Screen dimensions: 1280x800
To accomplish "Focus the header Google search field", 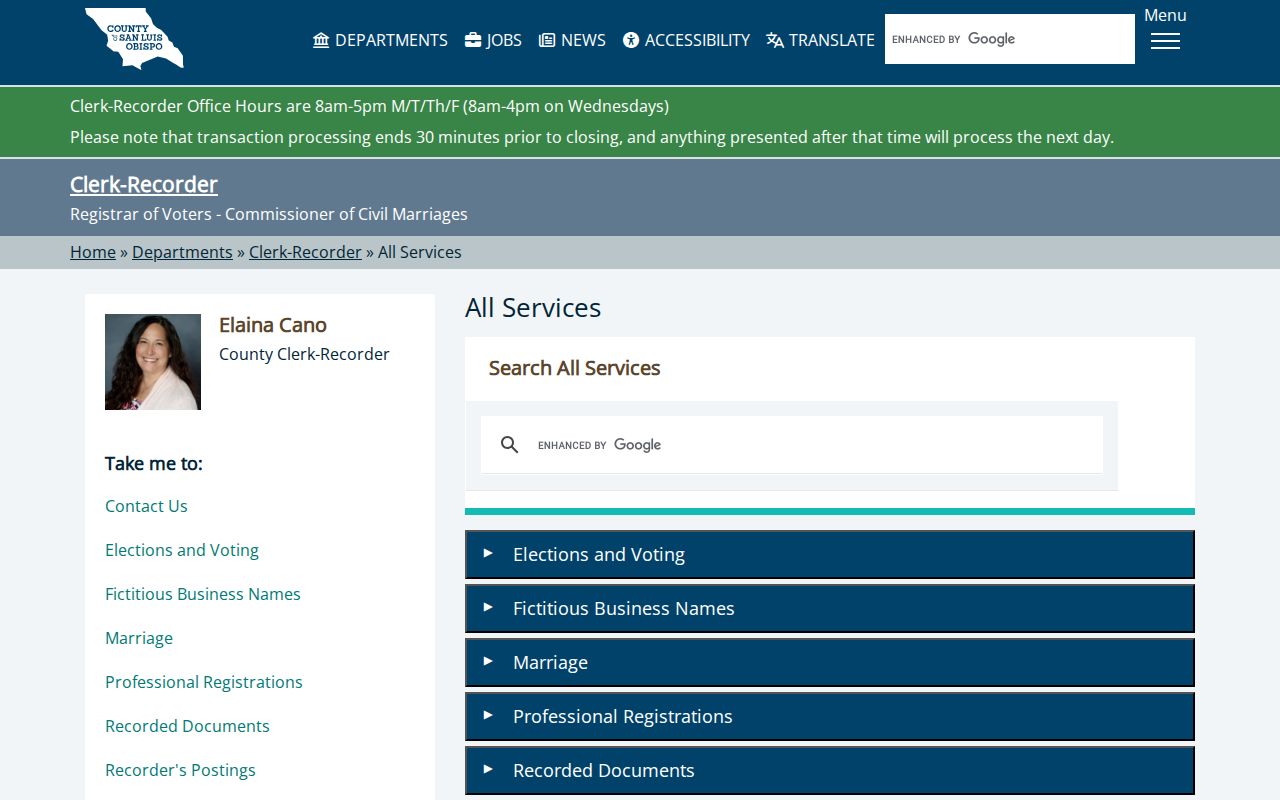I will (x=1010, y=39).
